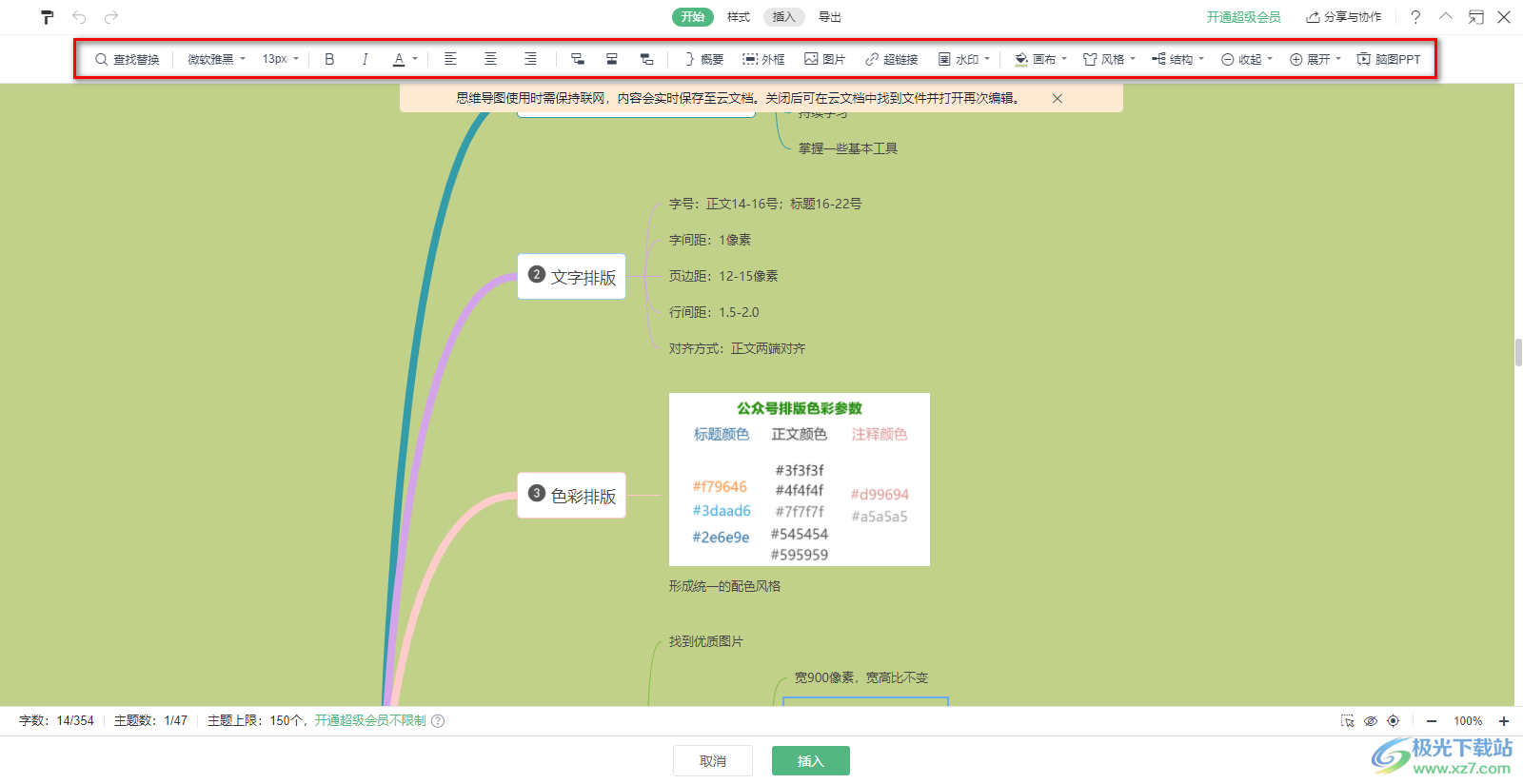Switch to the 开始 tab

pos(693,17)
